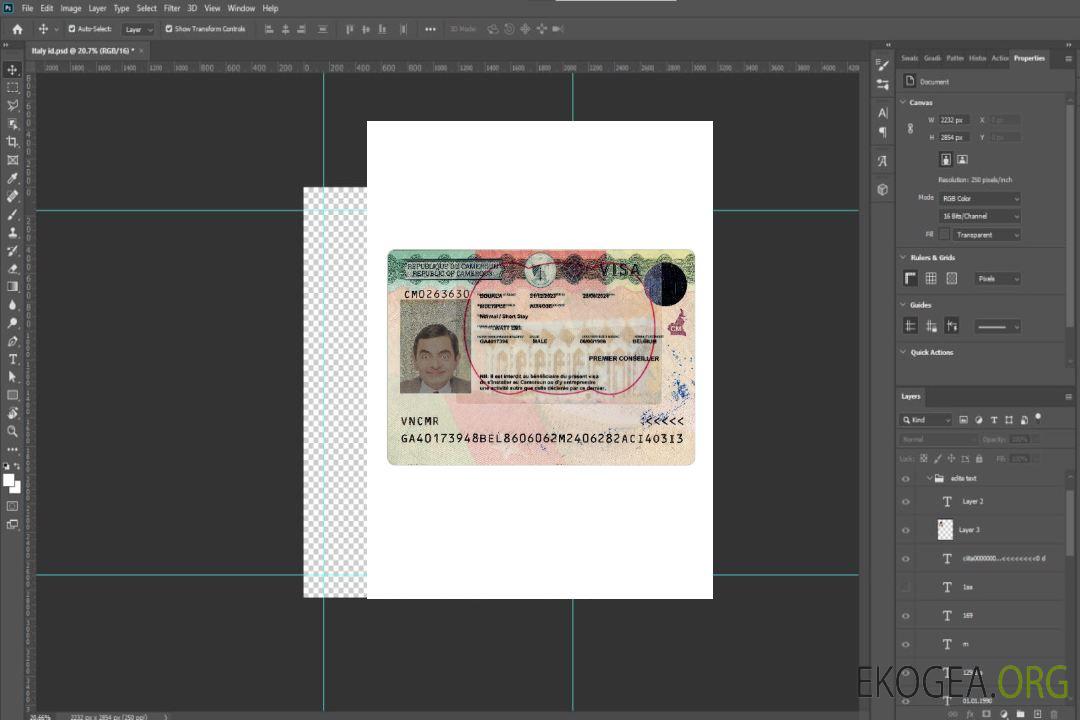
Task: Collapse the Canvas section
Action: (903, 102)
